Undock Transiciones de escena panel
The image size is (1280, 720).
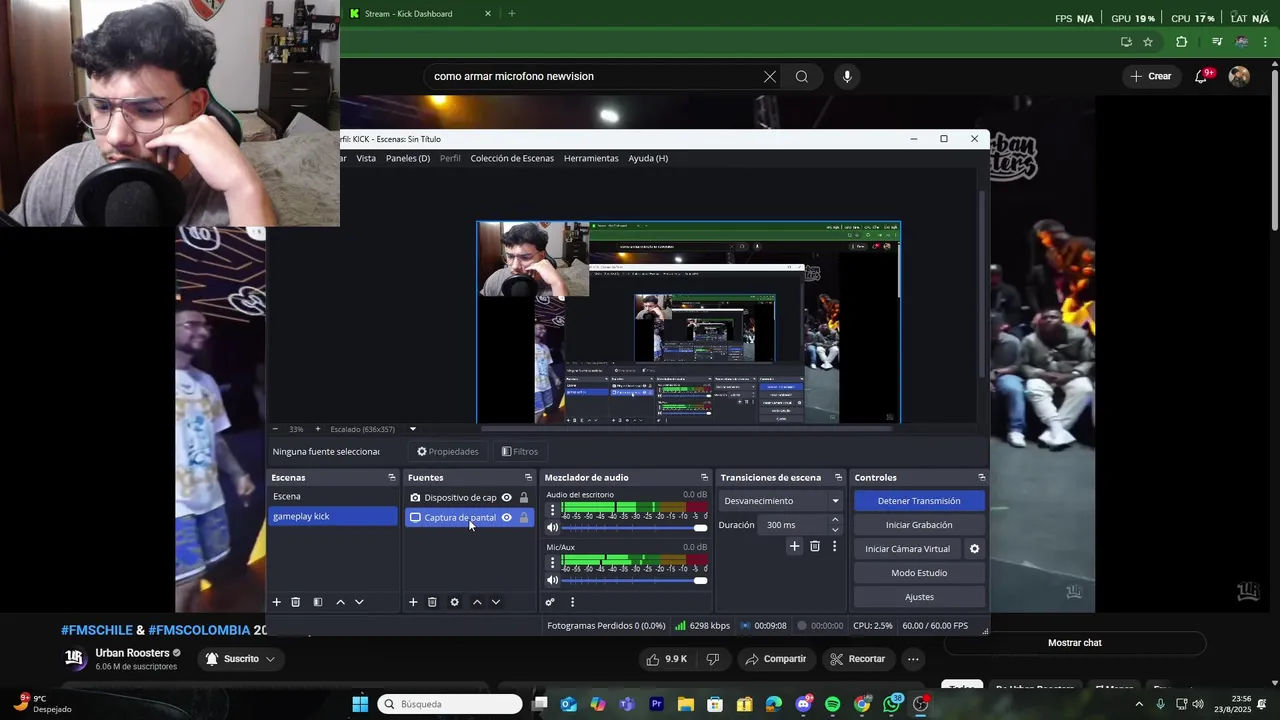[838, 477]
